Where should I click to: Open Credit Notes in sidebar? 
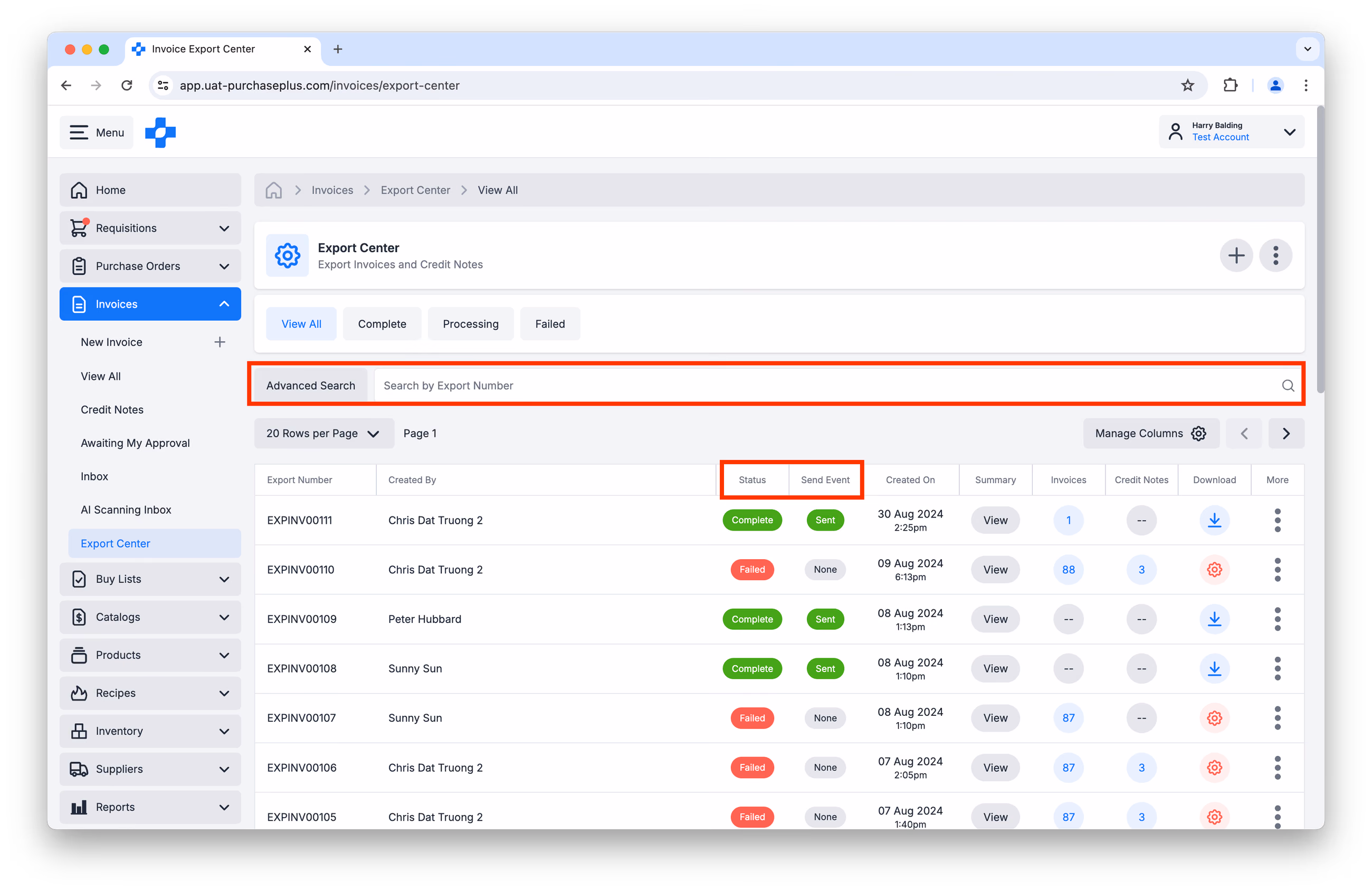pyautogui.click(x=112, y=410)
